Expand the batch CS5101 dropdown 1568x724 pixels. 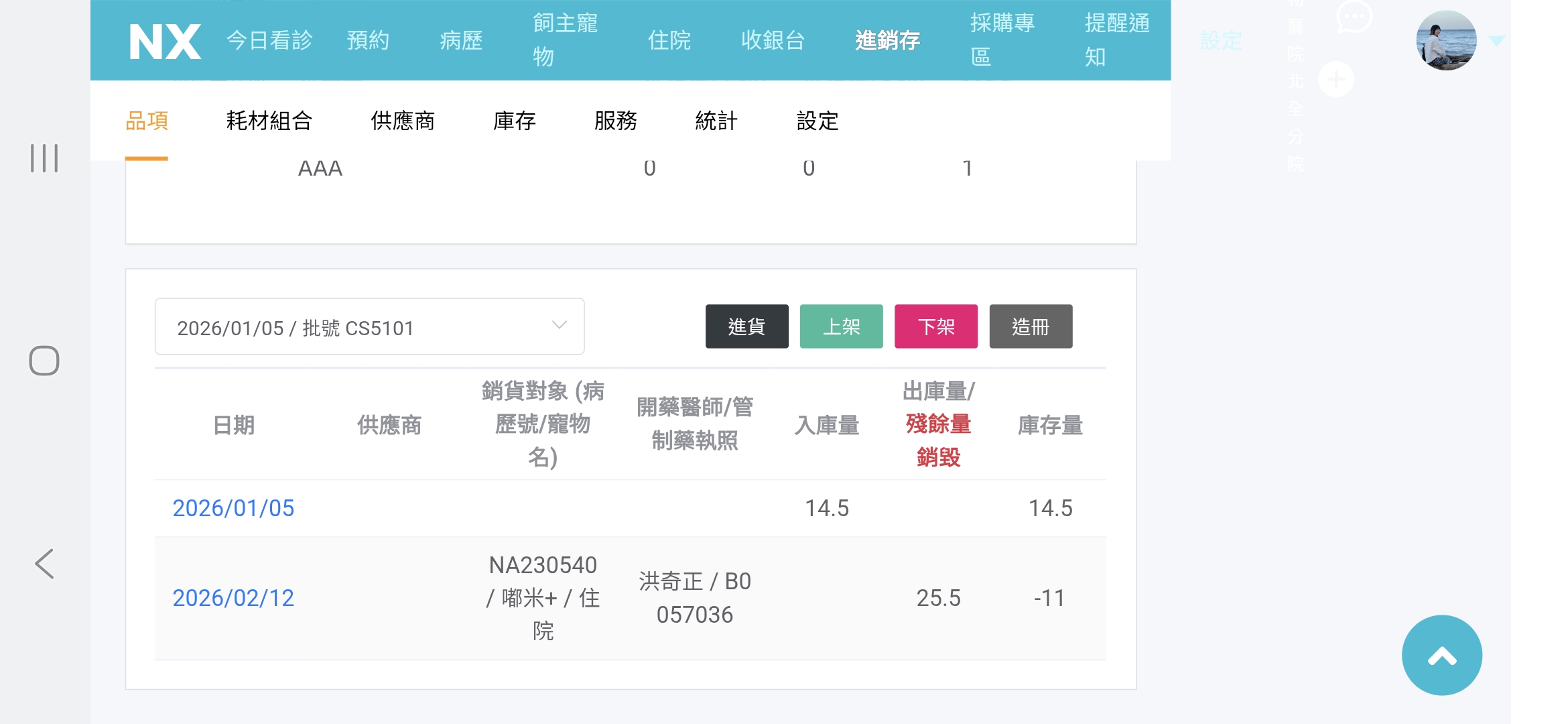pos(369,327)
